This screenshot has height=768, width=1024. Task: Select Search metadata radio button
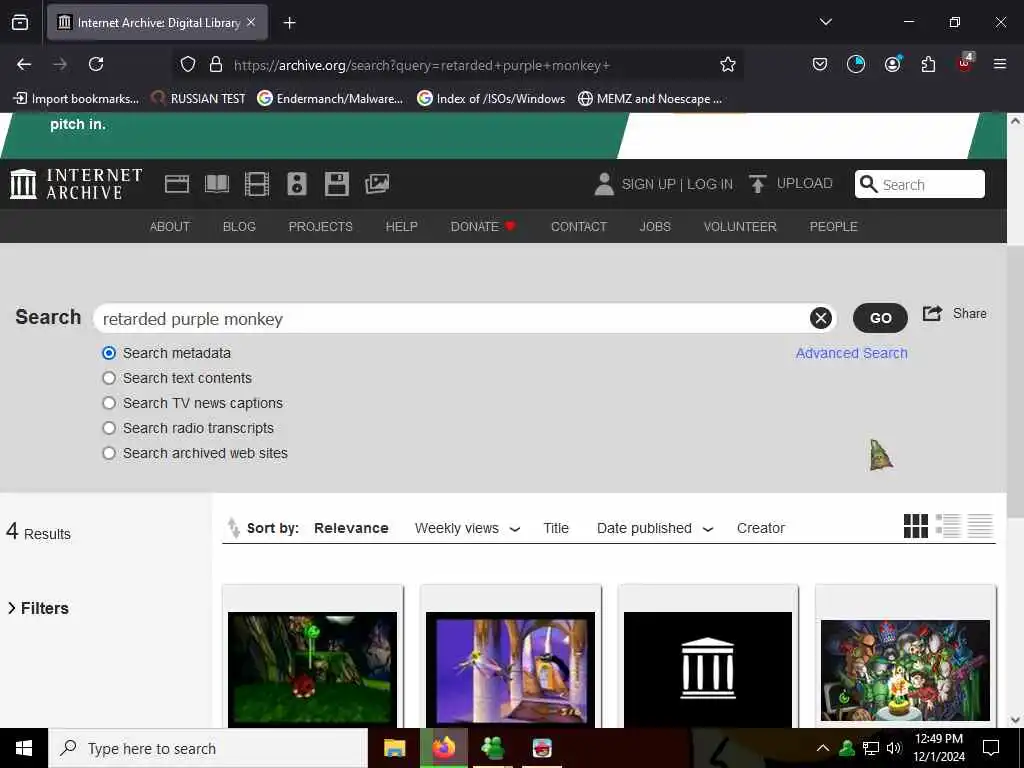tap(109, 353)
